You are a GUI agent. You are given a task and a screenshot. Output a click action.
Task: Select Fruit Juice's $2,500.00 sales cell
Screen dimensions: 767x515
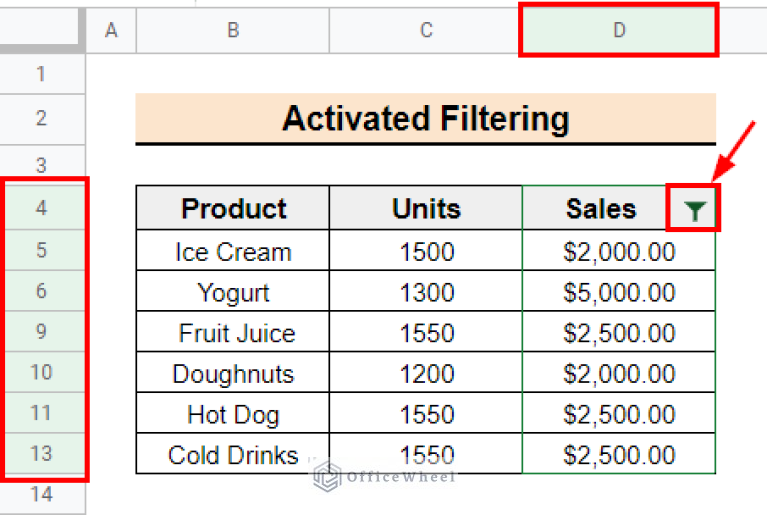(619, 331)
